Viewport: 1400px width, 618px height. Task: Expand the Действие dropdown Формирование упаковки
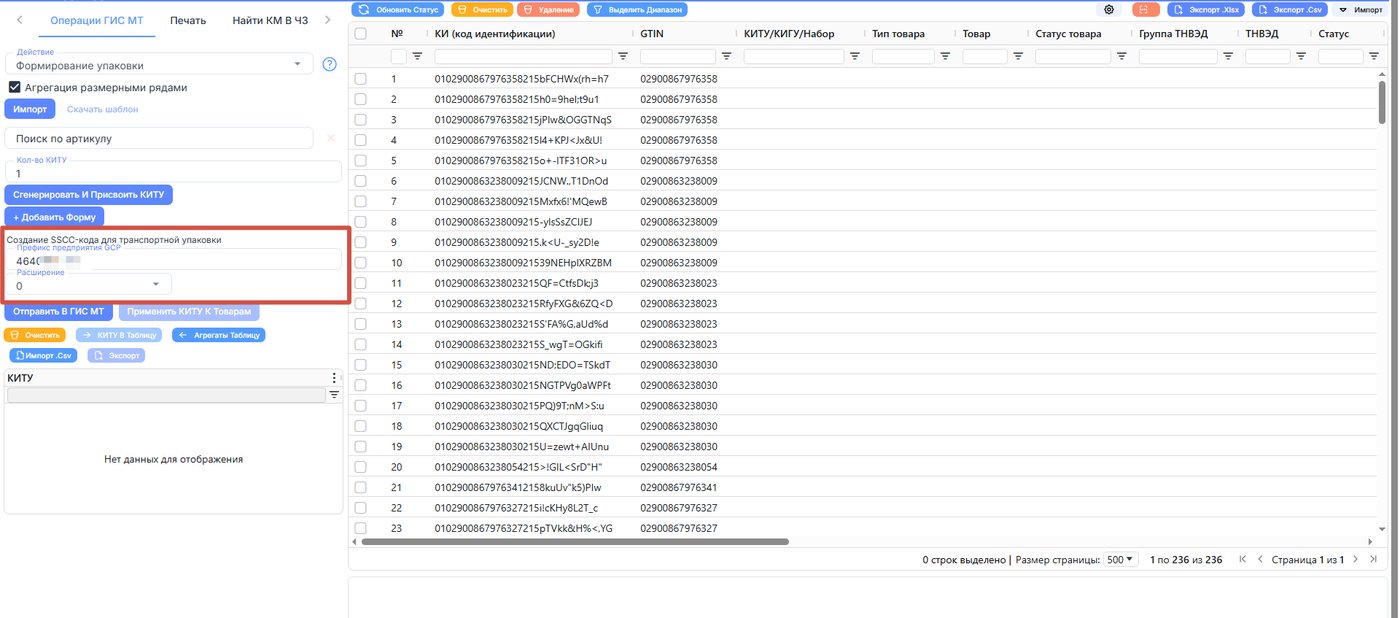(x=159, y=65)
